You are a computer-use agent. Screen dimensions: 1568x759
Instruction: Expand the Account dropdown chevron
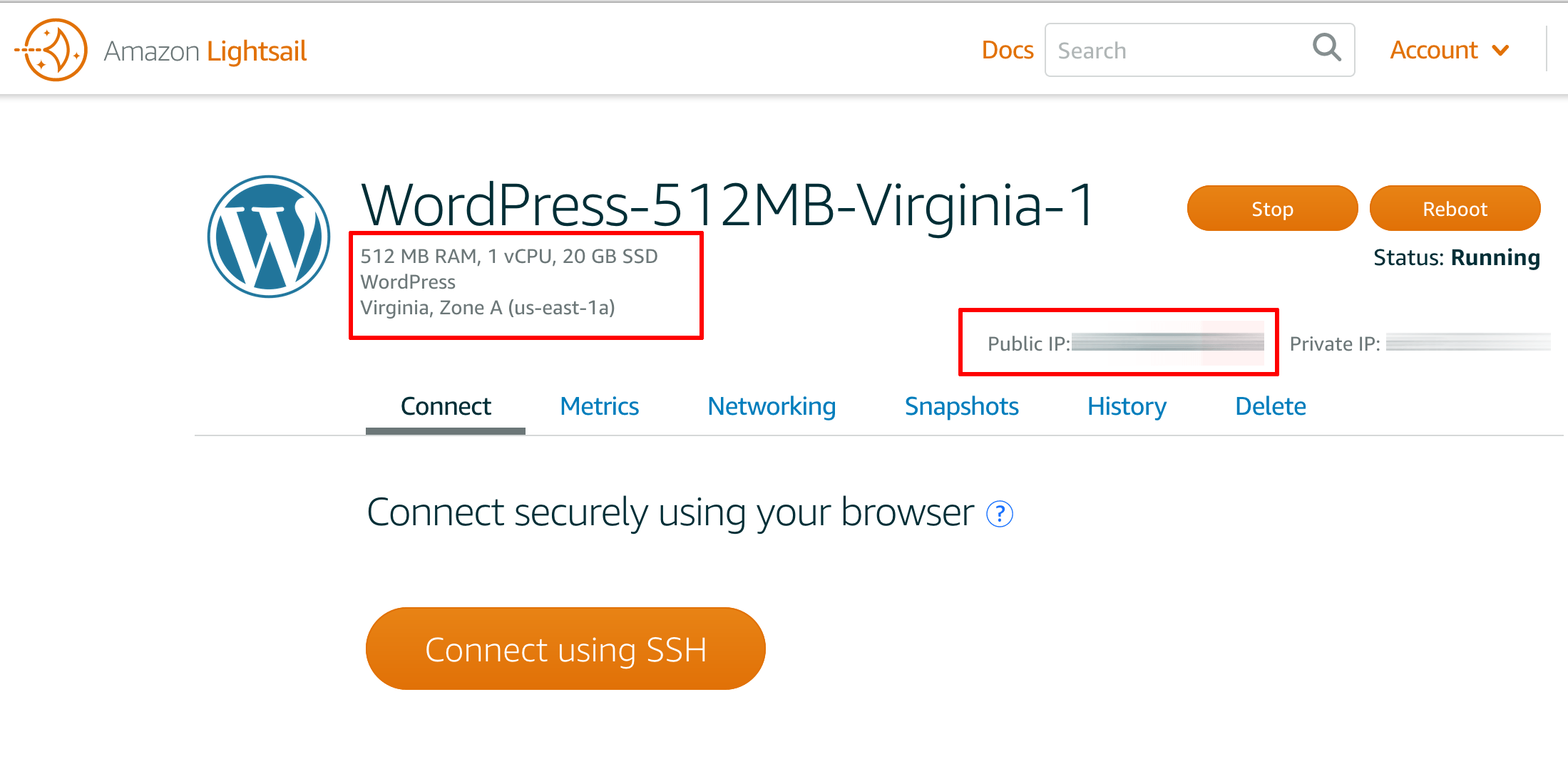(1500, 51)
